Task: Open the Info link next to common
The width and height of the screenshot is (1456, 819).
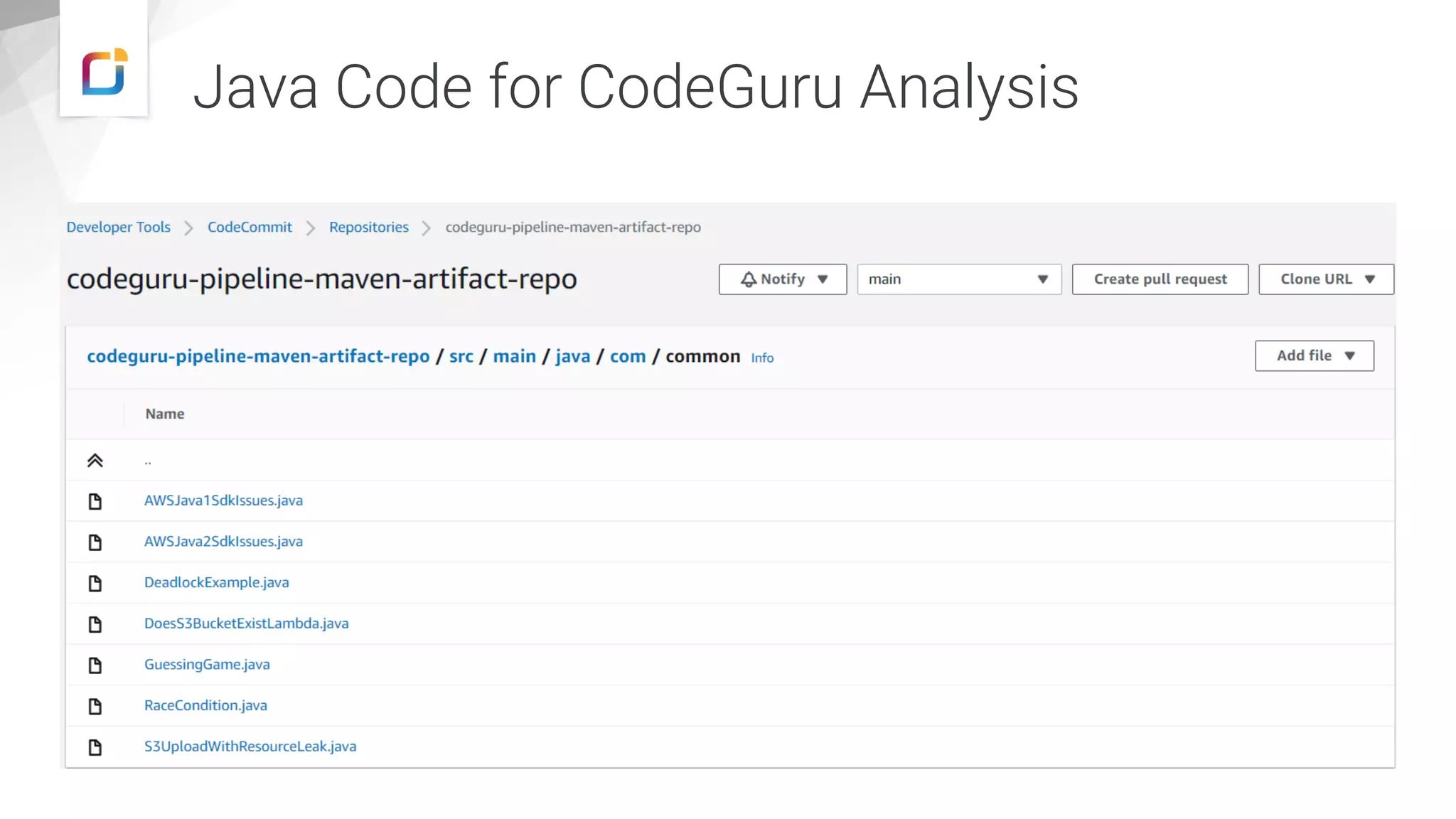Action: coord(762,358)
